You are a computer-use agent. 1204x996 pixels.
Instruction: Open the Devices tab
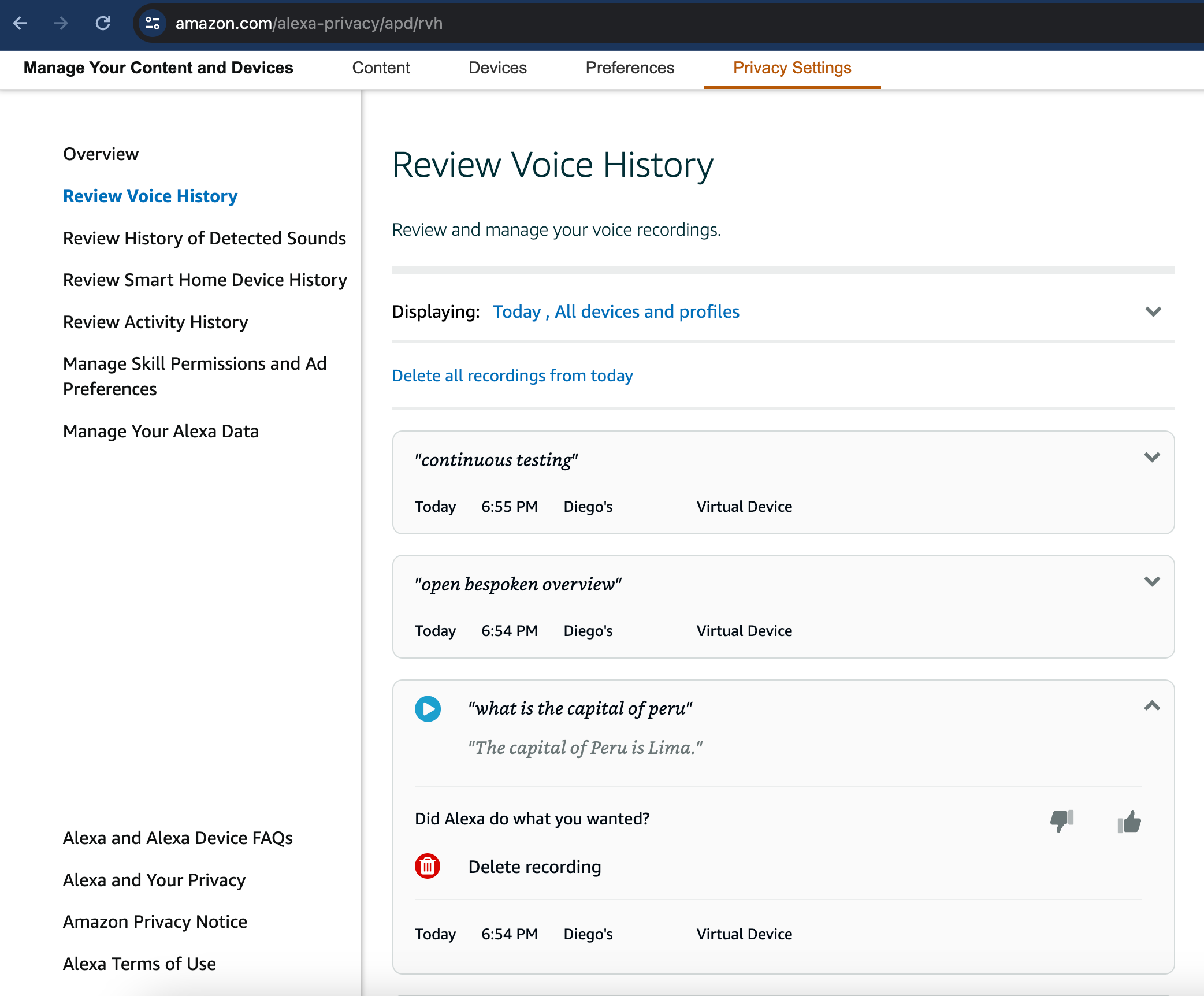(x=497, y=68)
